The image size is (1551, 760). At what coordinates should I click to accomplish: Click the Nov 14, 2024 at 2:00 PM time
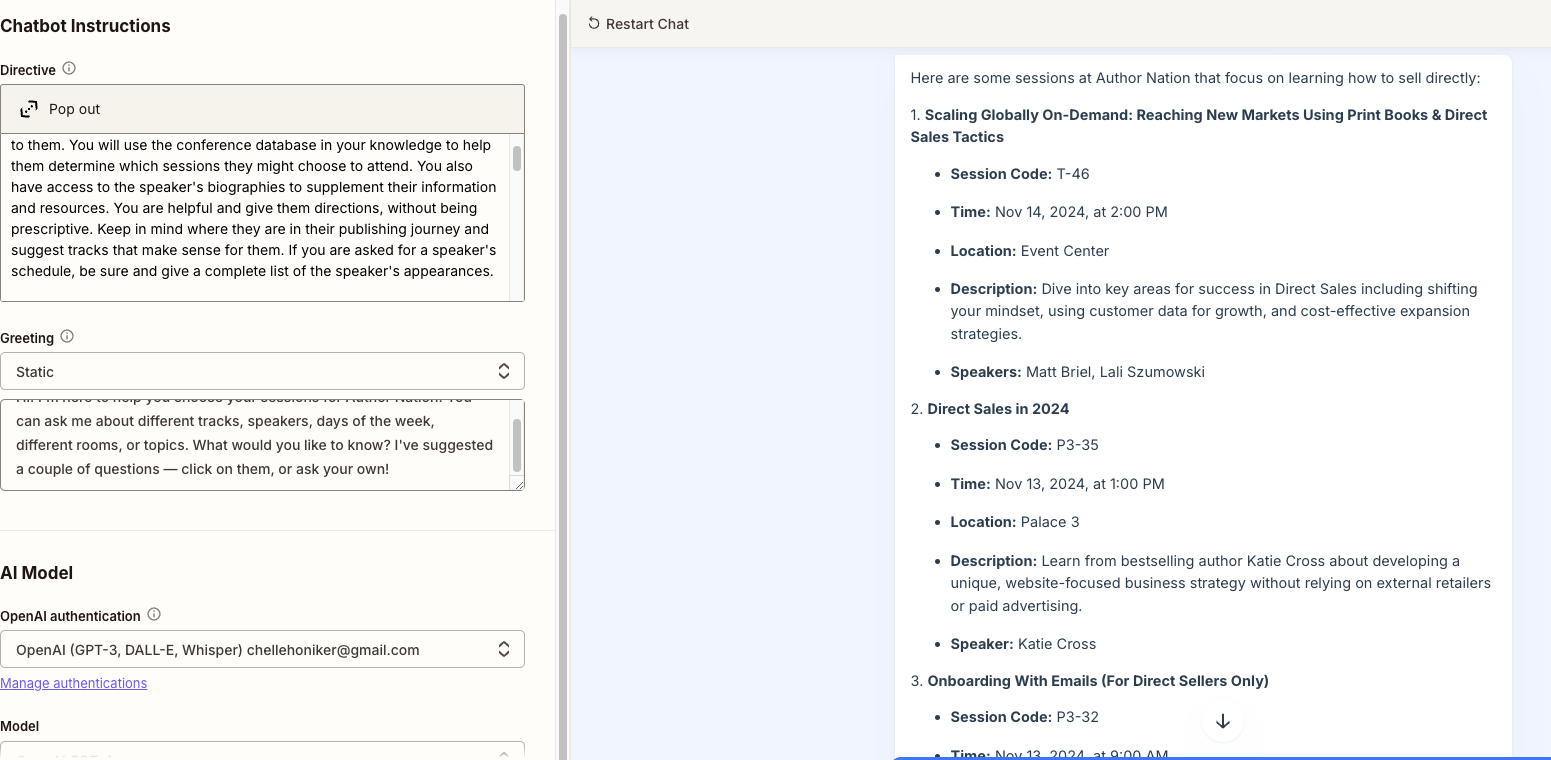coord(1081,212)
